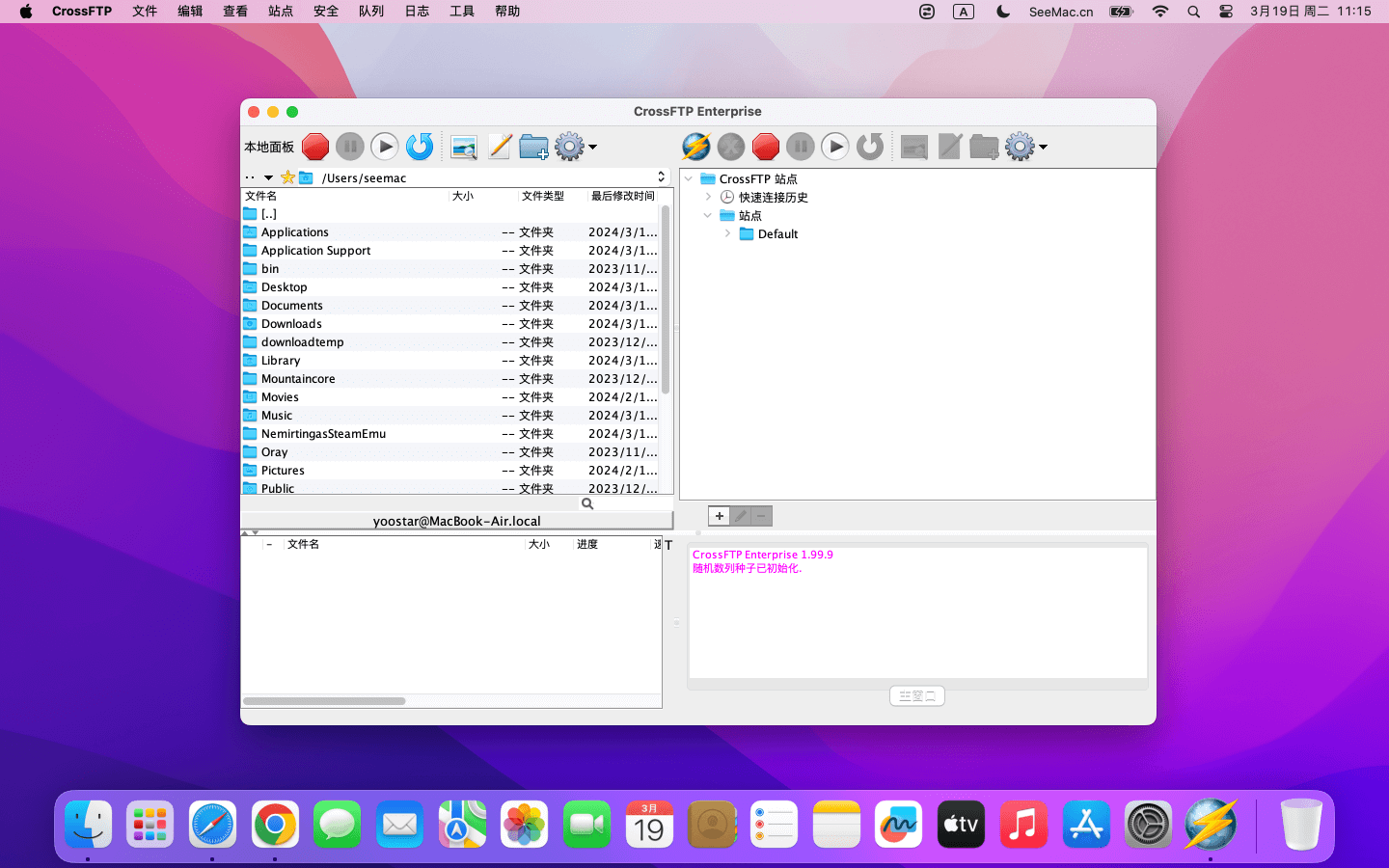Click the minus Remove site button
Image resolution: width=1389 pixels, height=868 pixels.
coord(762,516)
